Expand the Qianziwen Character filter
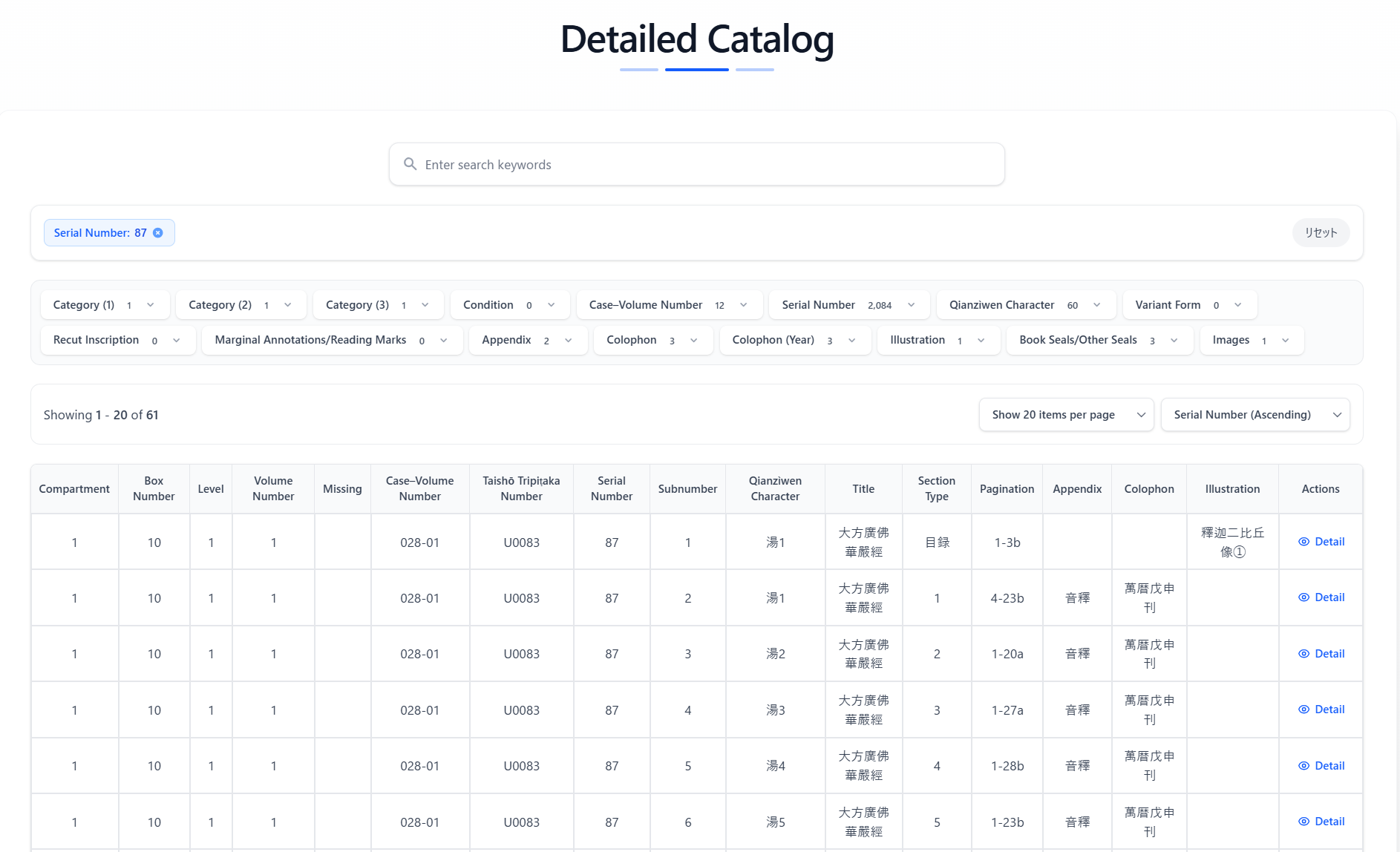 pos(1025,304)
